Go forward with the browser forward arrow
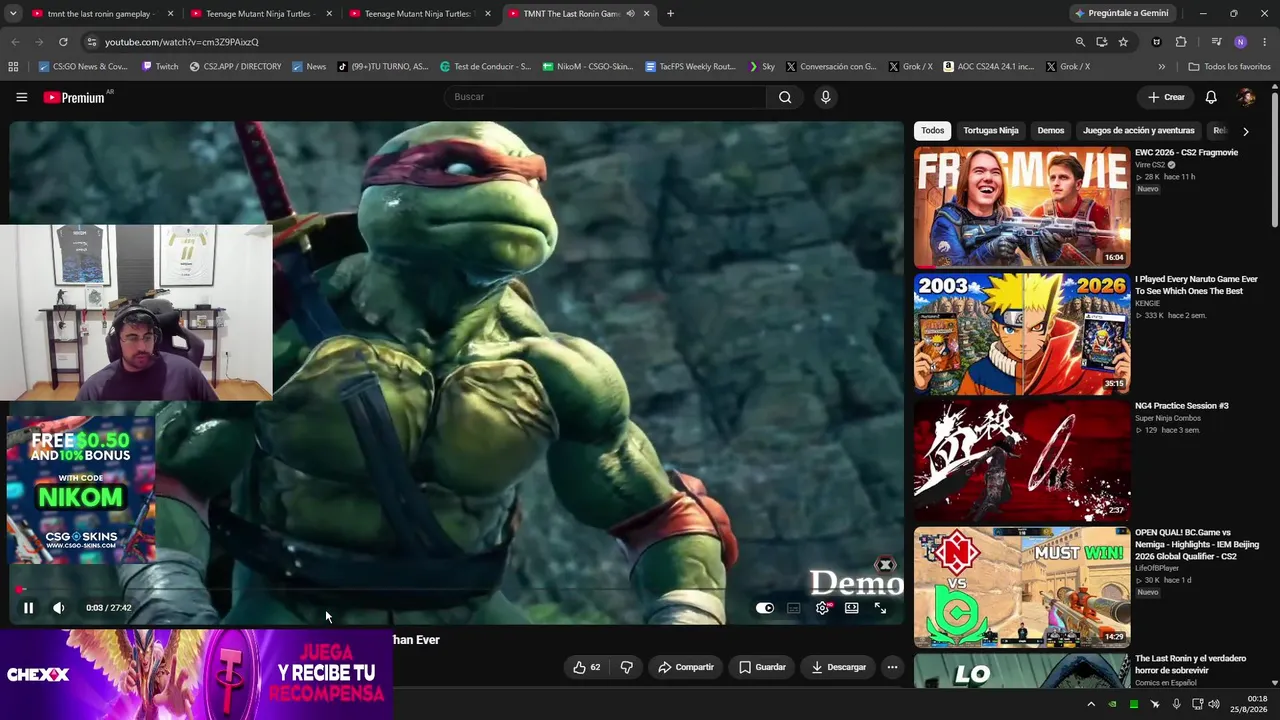The height and width of the screenshot is (720, 1280). coord(39,42)
